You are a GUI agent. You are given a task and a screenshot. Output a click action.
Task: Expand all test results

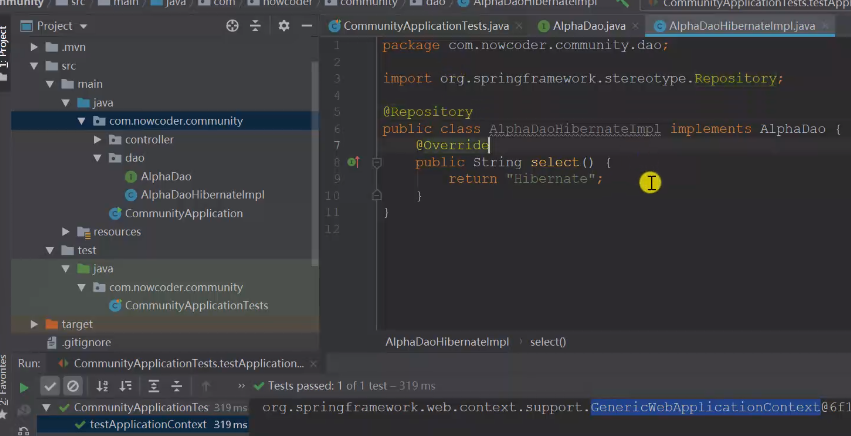click(x=154, y=387)
